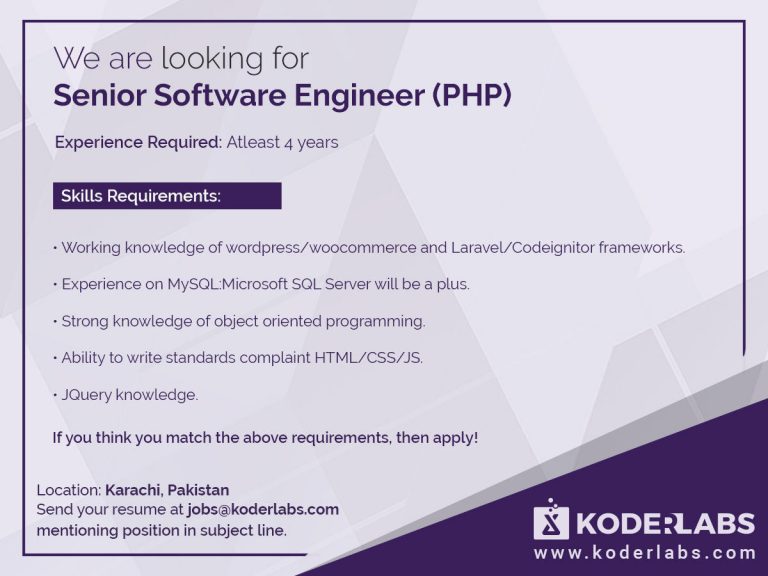Click the "We are looking for" heading

[180, 57]
